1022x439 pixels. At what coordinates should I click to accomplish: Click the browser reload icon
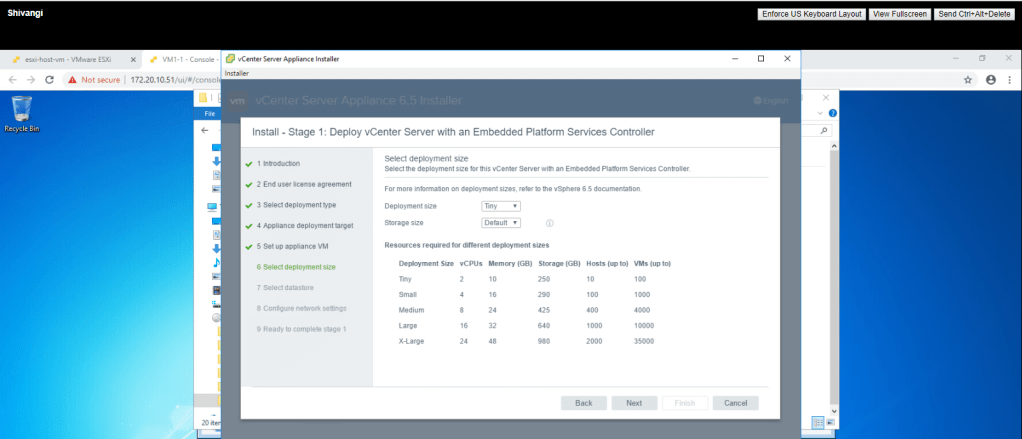point(51,79)
